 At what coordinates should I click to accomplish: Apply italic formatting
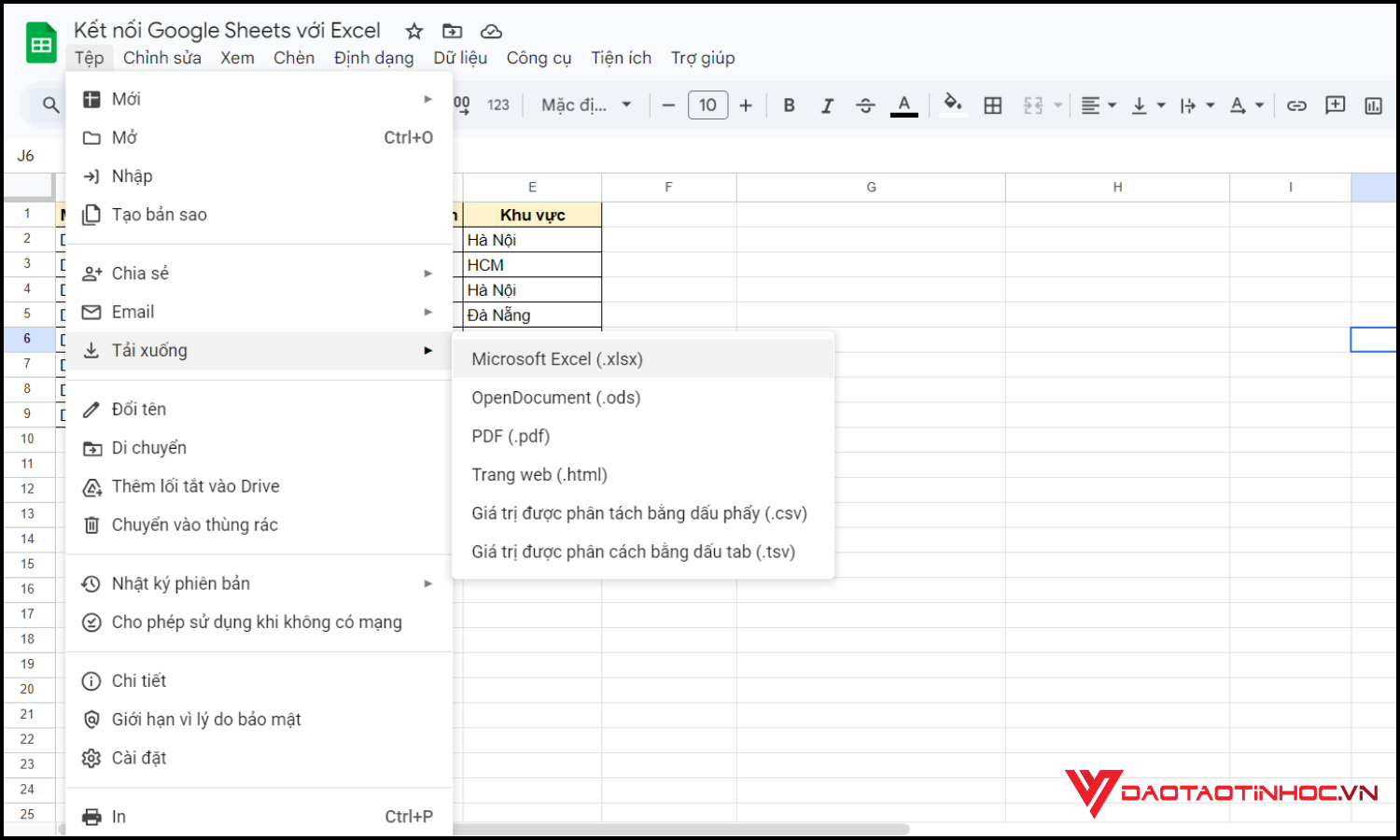point(827,105)
